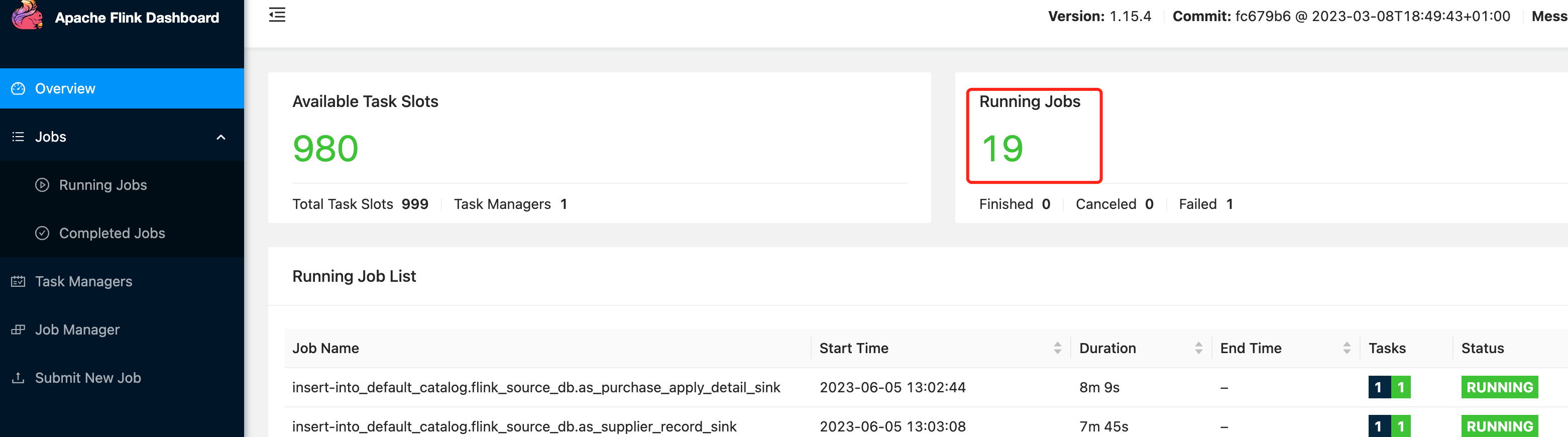This screenshot has height=437, width=1568.
Task: Collapse the sidebar with the fold icon
Action: (277, 15)
